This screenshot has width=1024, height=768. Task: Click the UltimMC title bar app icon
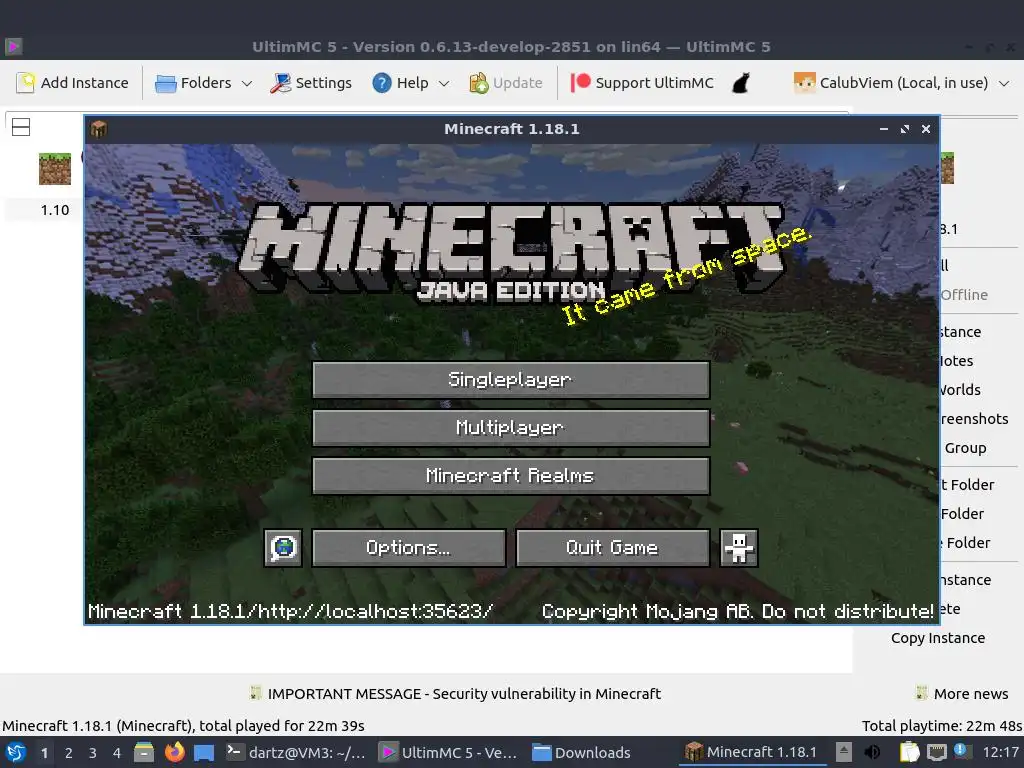[13, 46]
